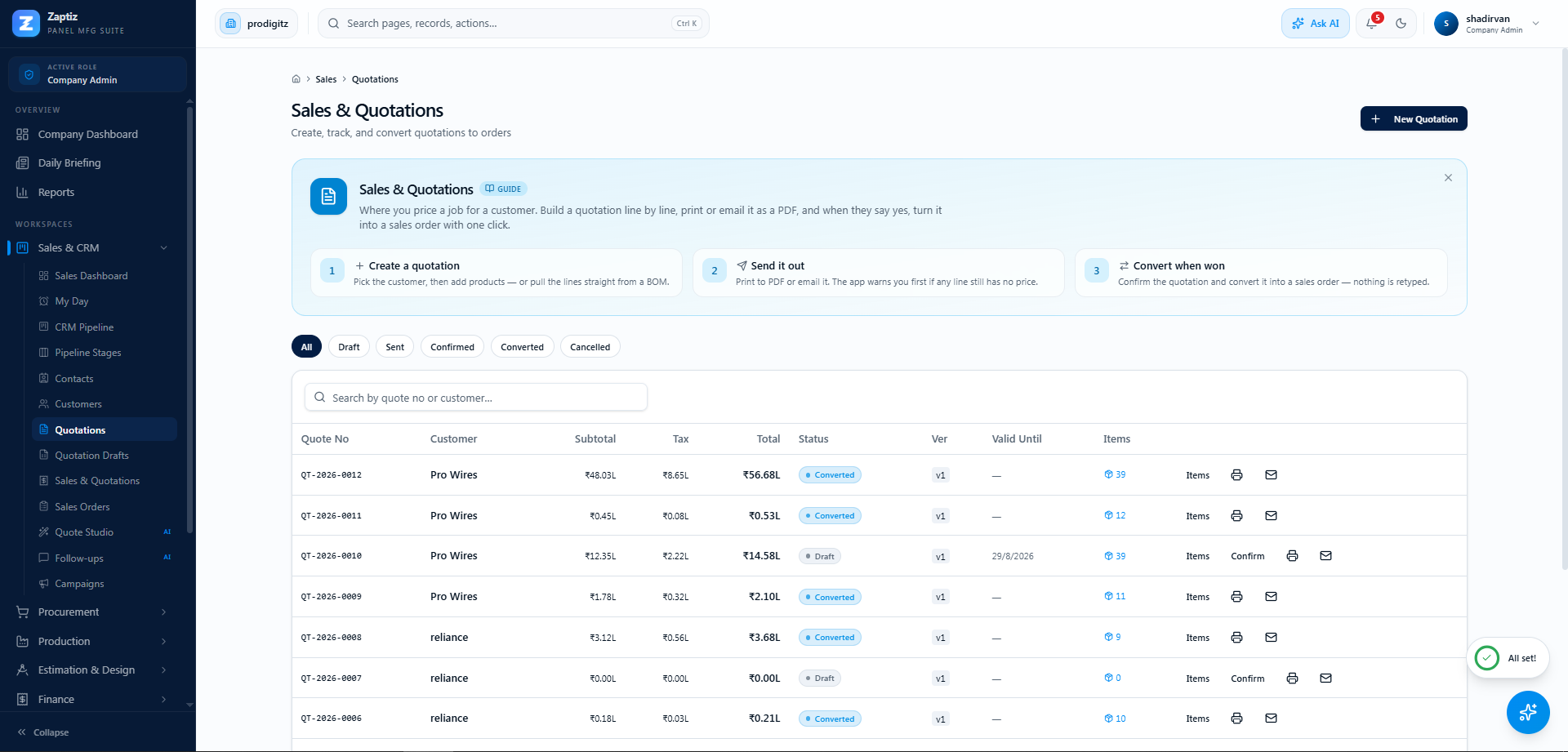
Task: Open floating AI assistant button
Action: pos(1528,712)
